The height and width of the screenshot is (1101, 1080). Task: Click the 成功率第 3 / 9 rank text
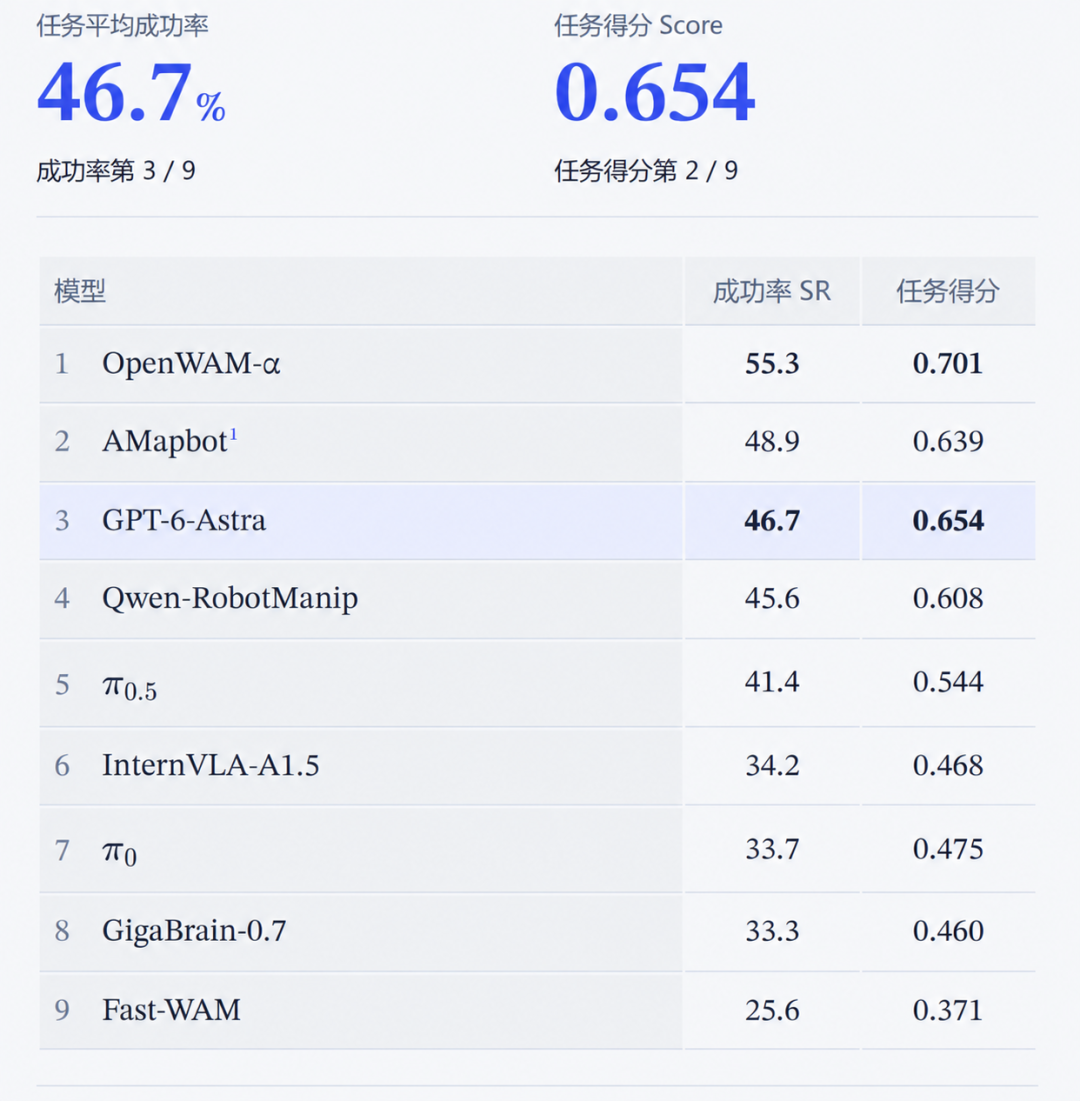(x=116, y=171)
